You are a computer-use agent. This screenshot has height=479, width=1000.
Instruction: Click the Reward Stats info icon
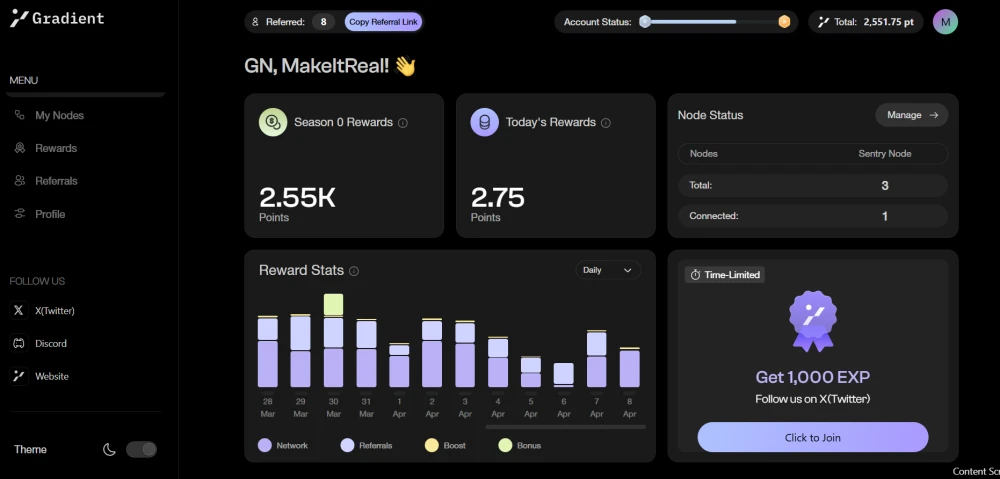[x=354, y=271]
